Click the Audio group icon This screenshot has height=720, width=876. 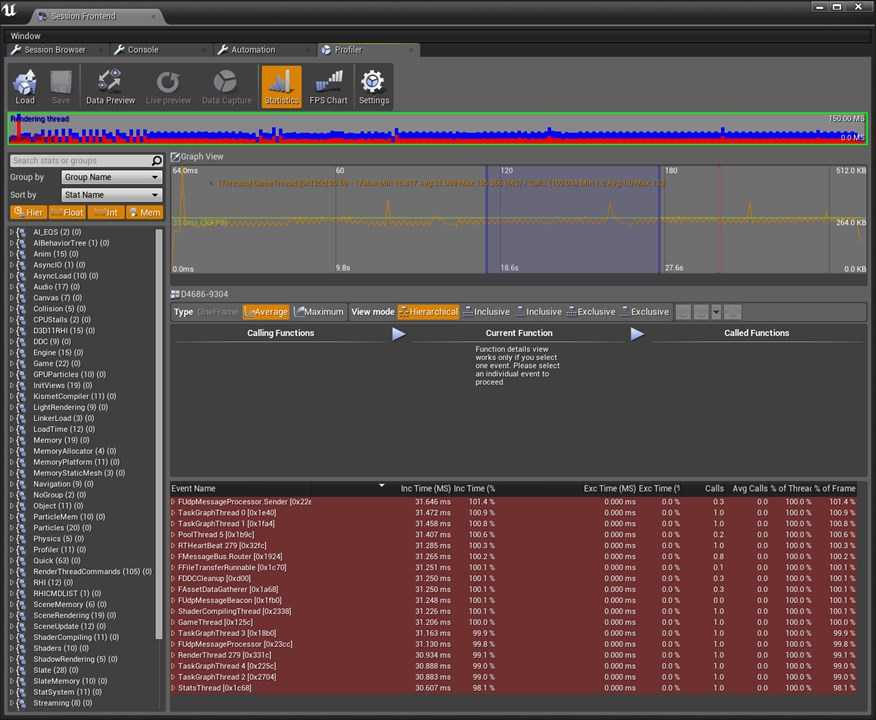click(x=22, y=287)
